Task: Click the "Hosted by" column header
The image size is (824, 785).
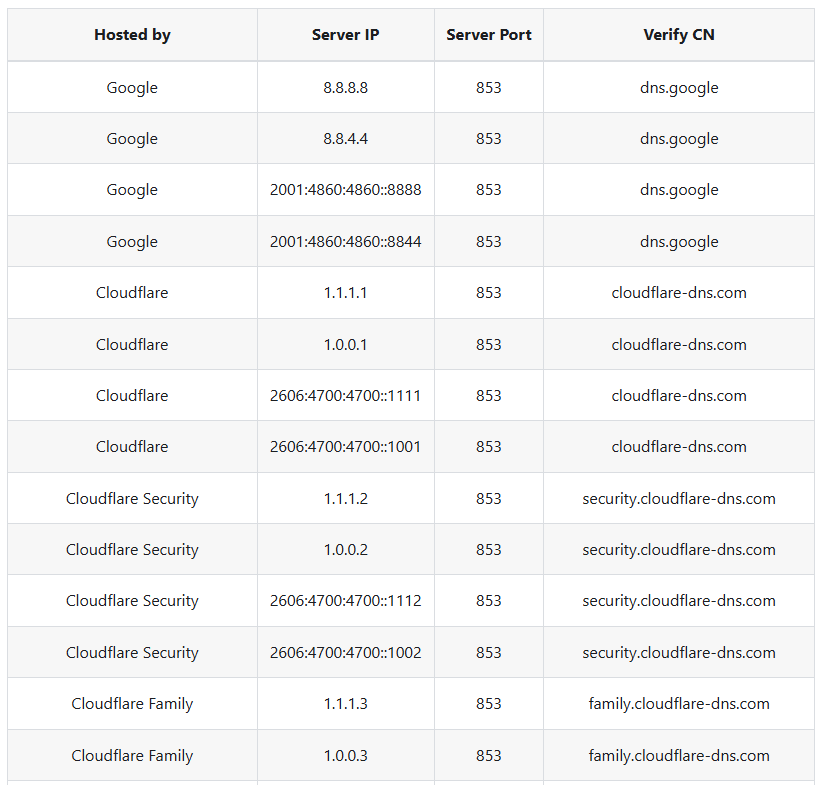Action: click(132, 35)
